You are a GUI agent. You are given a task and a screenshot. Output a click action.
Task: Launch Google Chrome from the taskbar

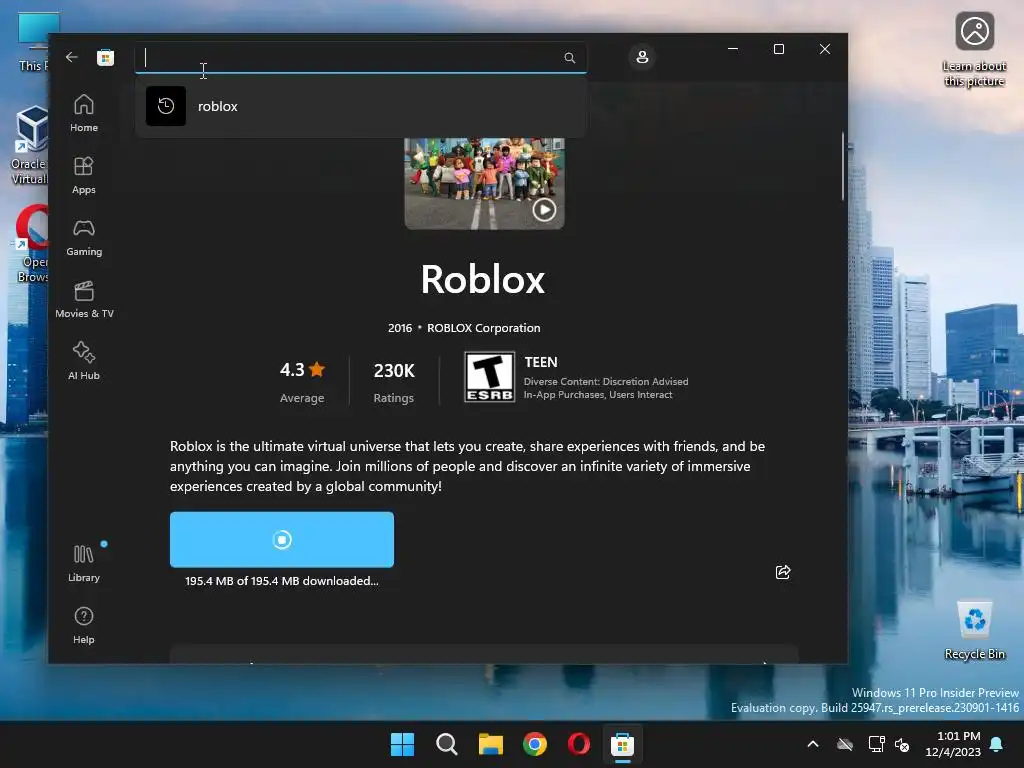pyautogui.click(x=535, y=744)
